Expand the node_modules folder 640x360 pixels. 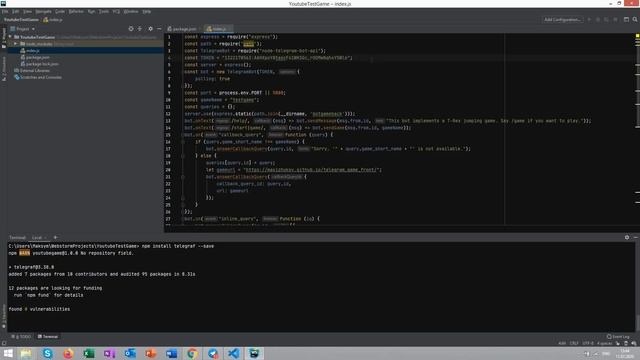(16, 44)
